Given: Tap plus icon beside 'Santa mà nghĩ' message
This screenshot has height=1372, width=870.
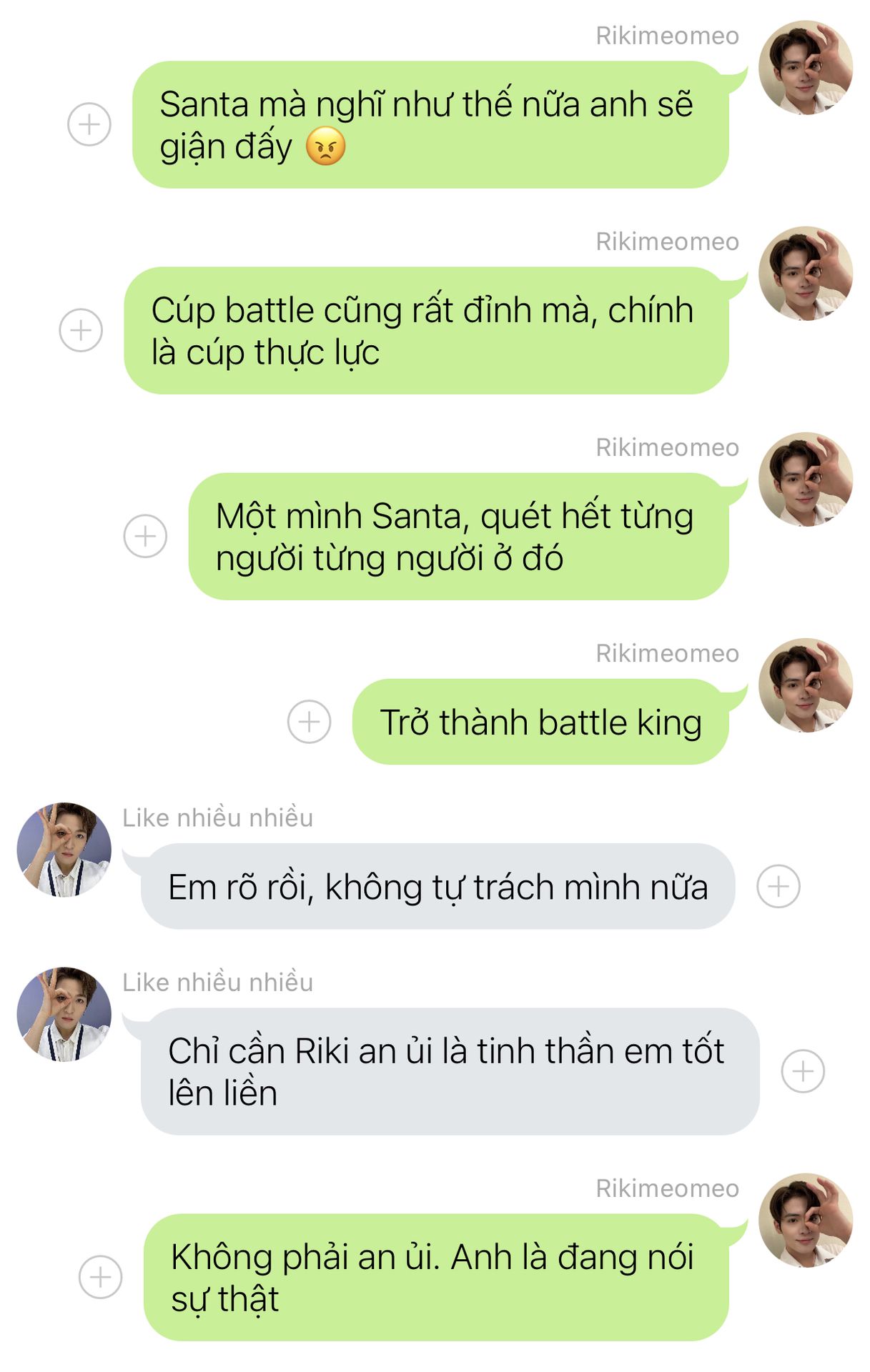Looking at the screenshot, I should click(89, 124).
